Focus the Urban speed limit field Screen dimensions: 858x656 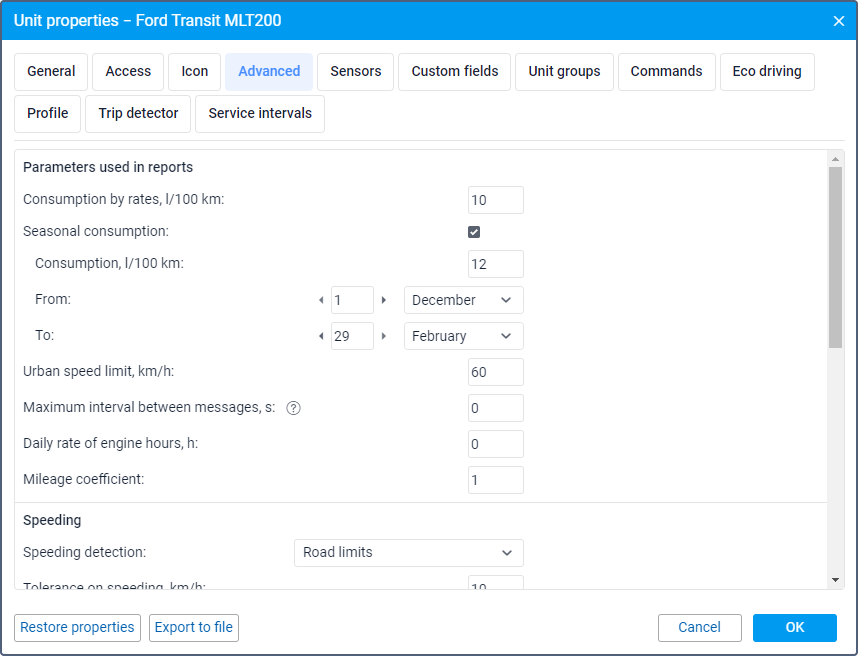coord(496,373)
